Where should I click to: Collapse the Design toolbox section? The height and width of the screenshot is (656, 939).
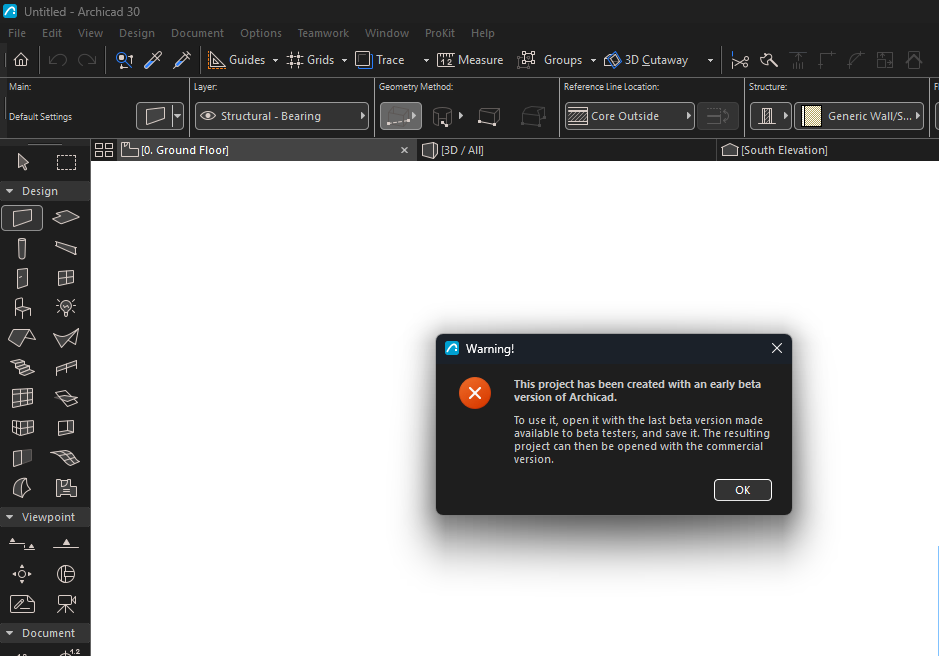tap(10, 191)
